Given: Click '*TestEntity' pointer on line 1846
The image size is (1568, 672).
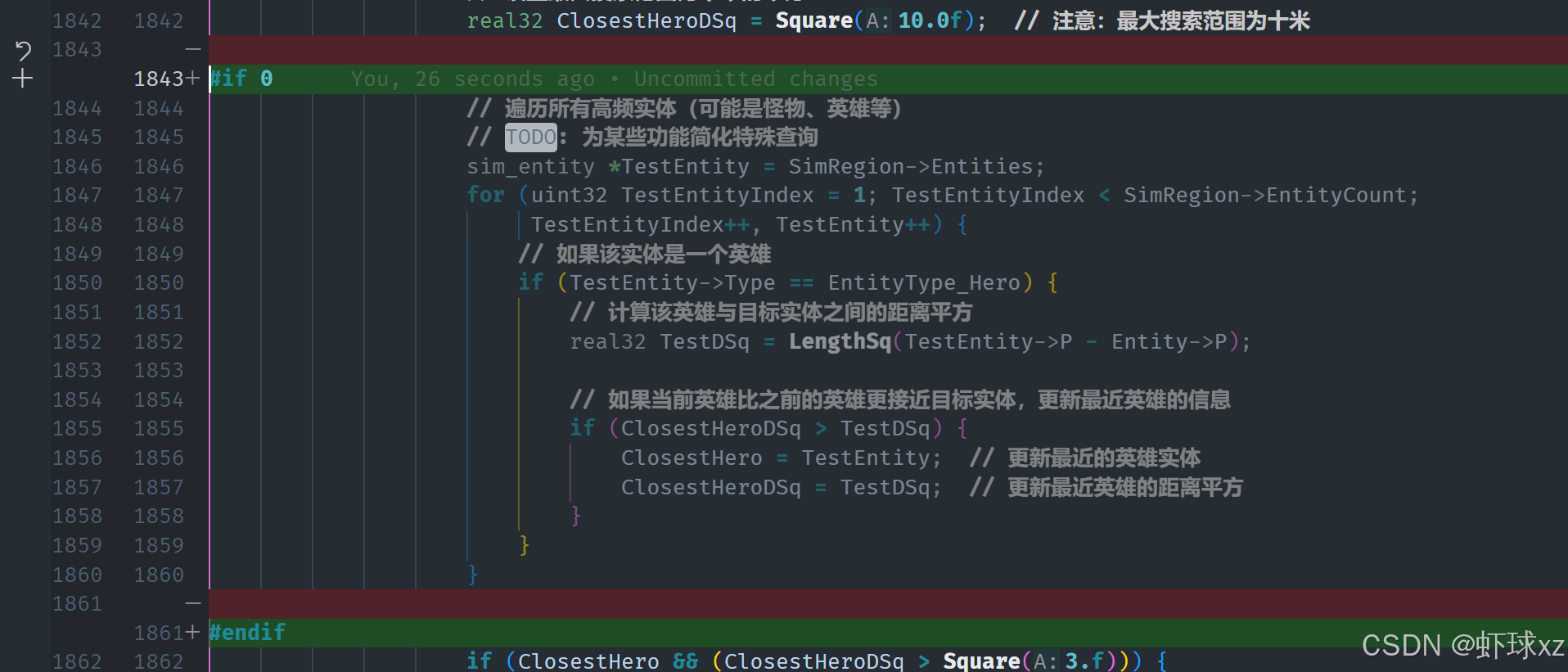Looking at the screenshot, I should 679,167.
